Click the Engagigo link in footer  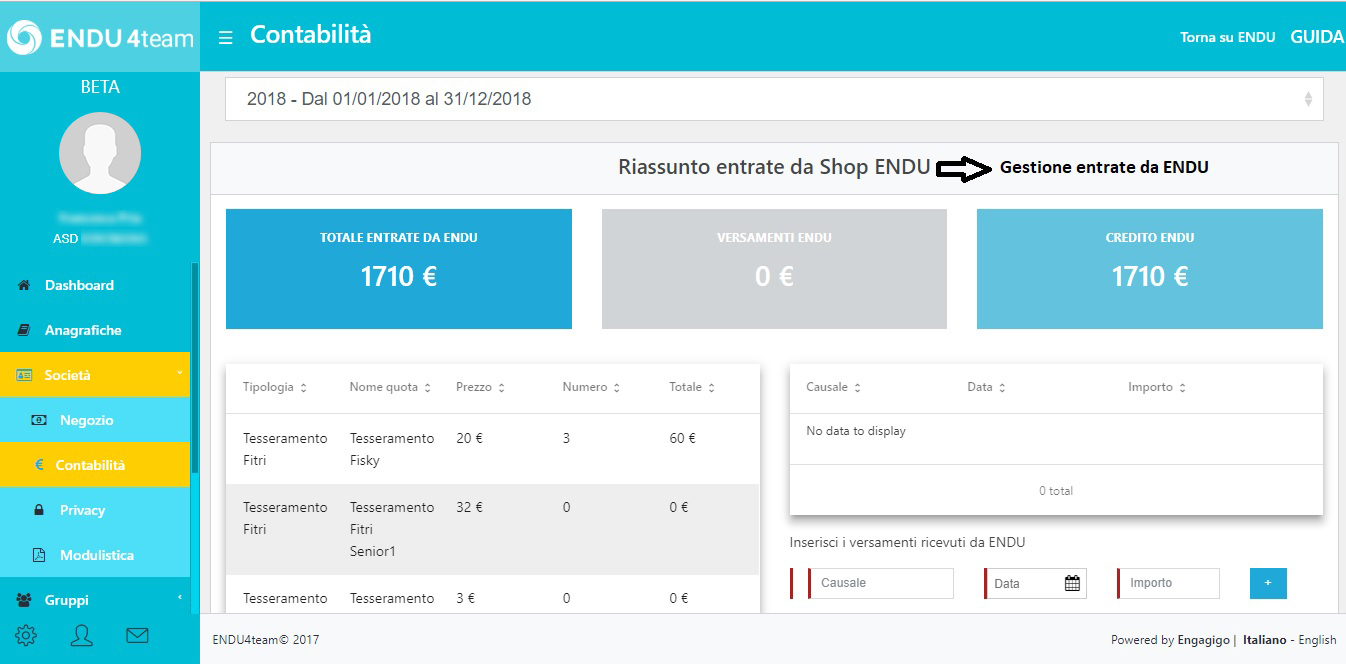click(1204, 640)
